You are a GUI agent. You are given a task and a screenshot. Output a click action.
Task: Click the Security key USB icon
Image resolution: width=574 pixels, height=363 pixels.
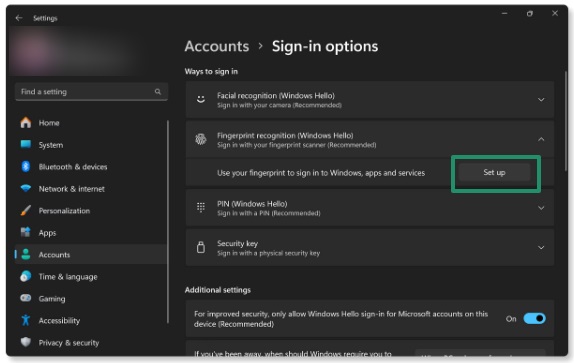point(201,247)
